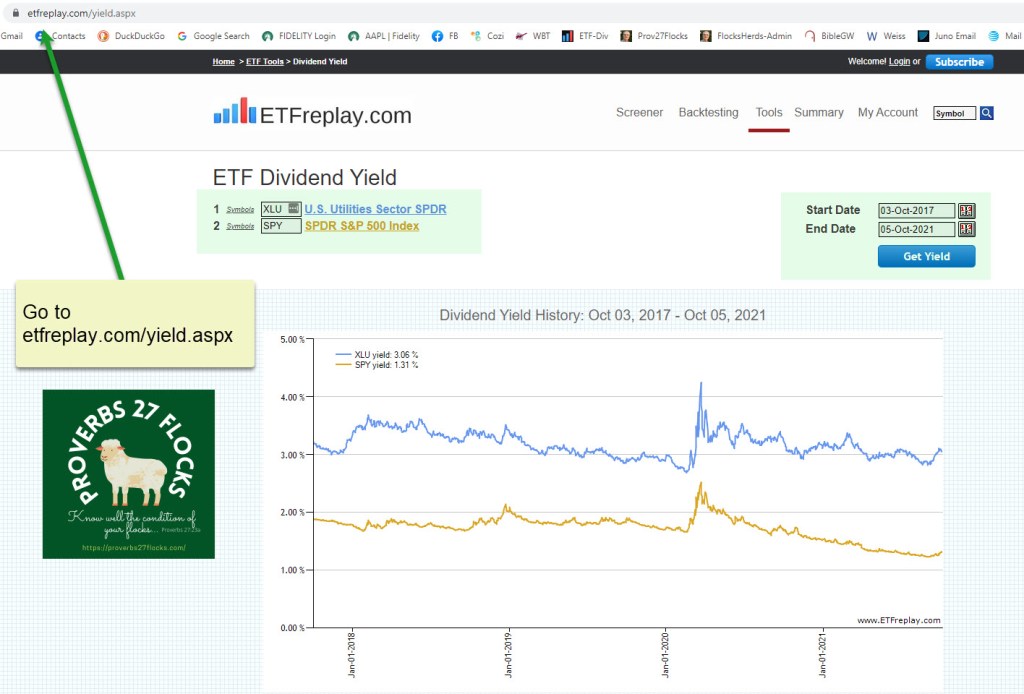Open the FB Facebook bookmark
The height and width of the screenshot is (694, 1024).
pos(445,36)
